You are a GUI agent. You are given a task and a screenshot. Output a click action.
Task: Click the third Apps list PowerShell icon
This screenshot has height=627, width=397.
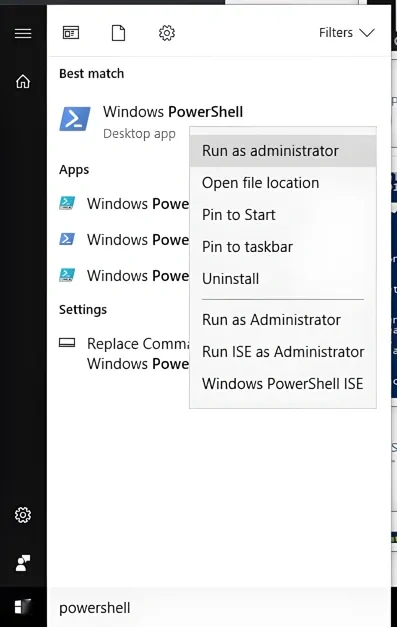[x=67, y=275]
